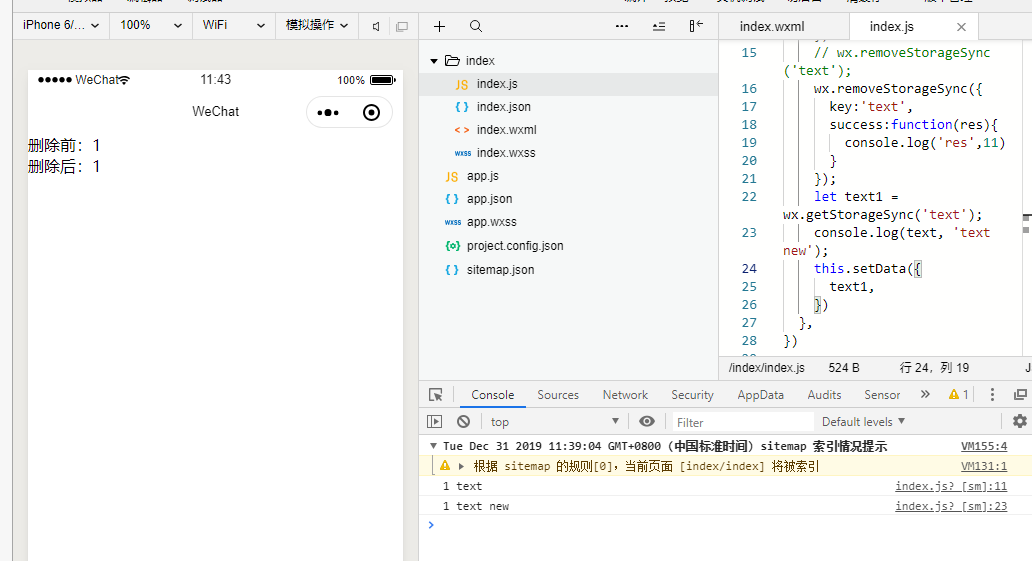Click the /index/index.js path in status bar
Screen dimensions: 1032x561
[767, 368]
